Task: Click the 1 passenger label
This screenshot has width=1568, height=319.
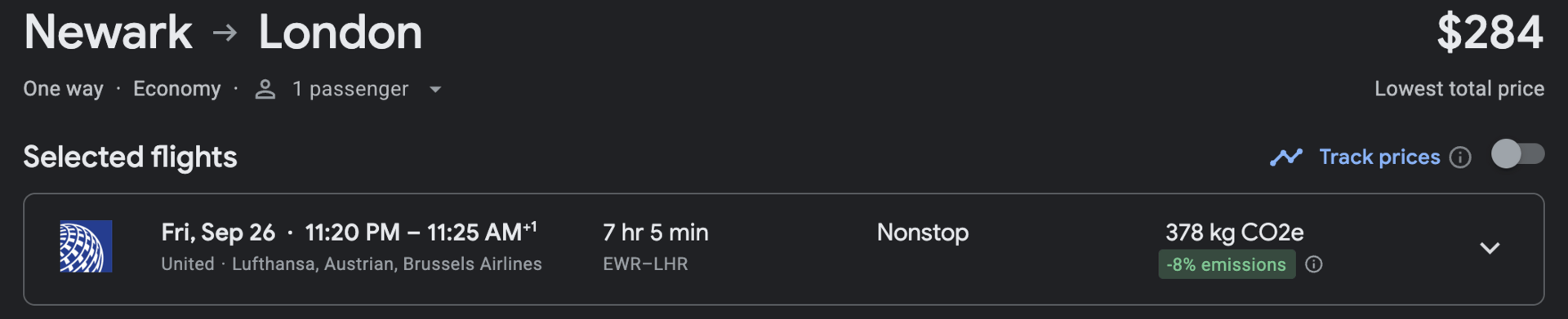Action: coord(350,89)
